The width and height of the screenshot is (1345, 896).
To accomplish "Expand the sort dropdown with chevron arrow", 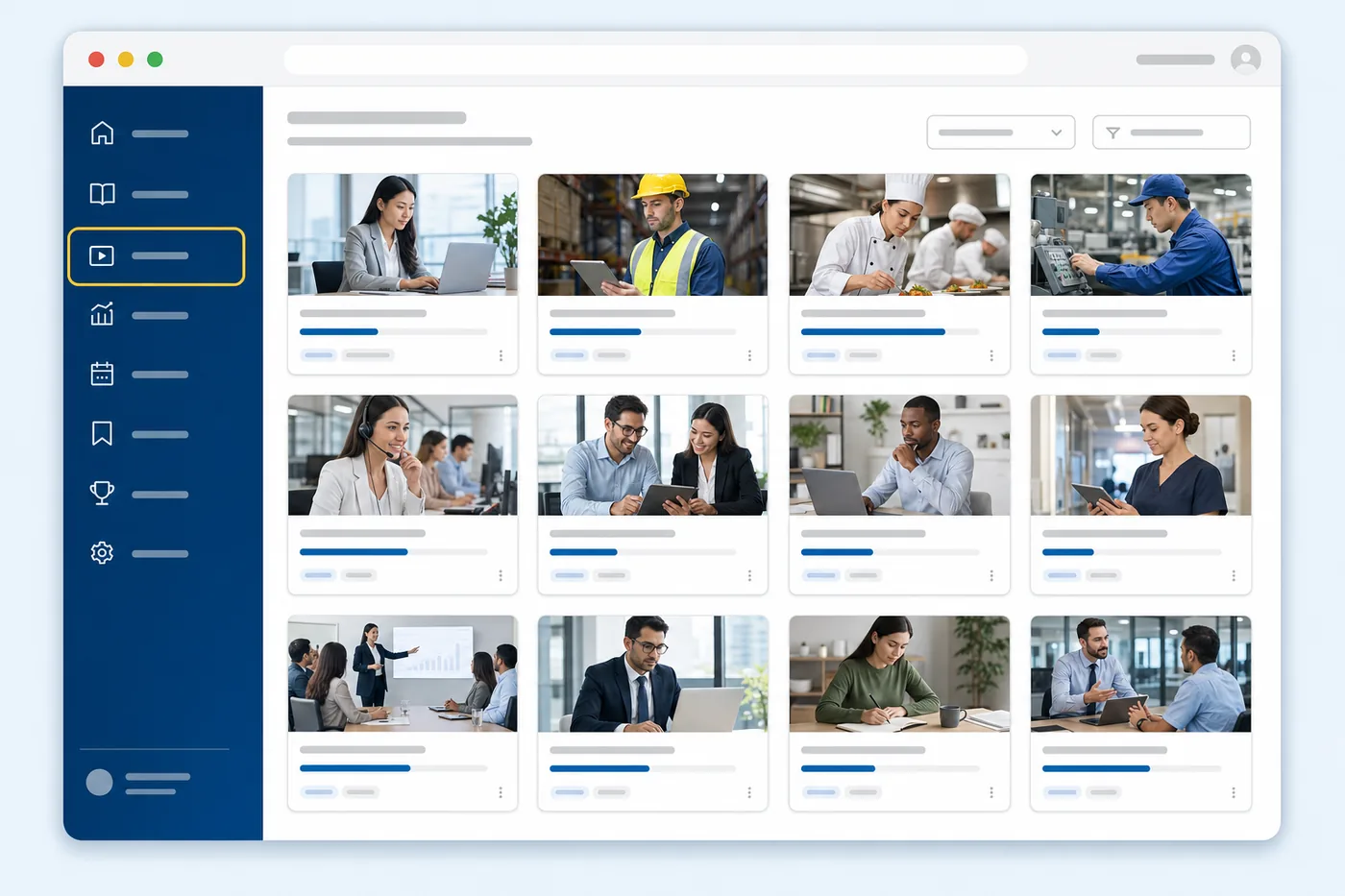I will click(1001, 133).
